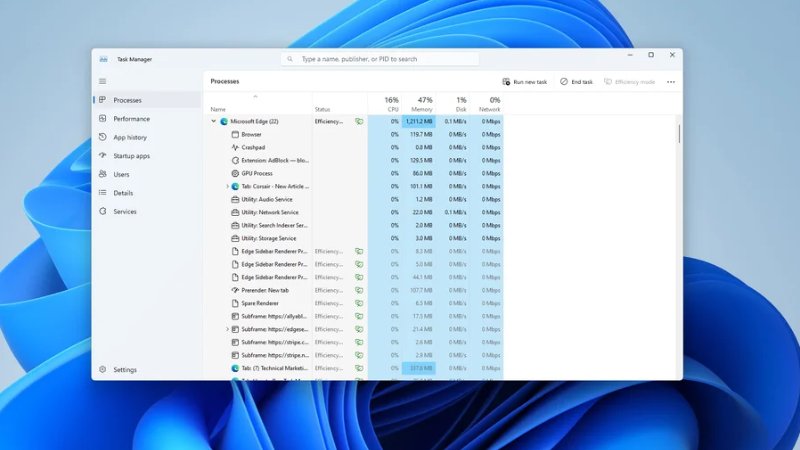Sort by the 16% CPU column header
This screenshot has height=450, width=800.
(385, 104)
